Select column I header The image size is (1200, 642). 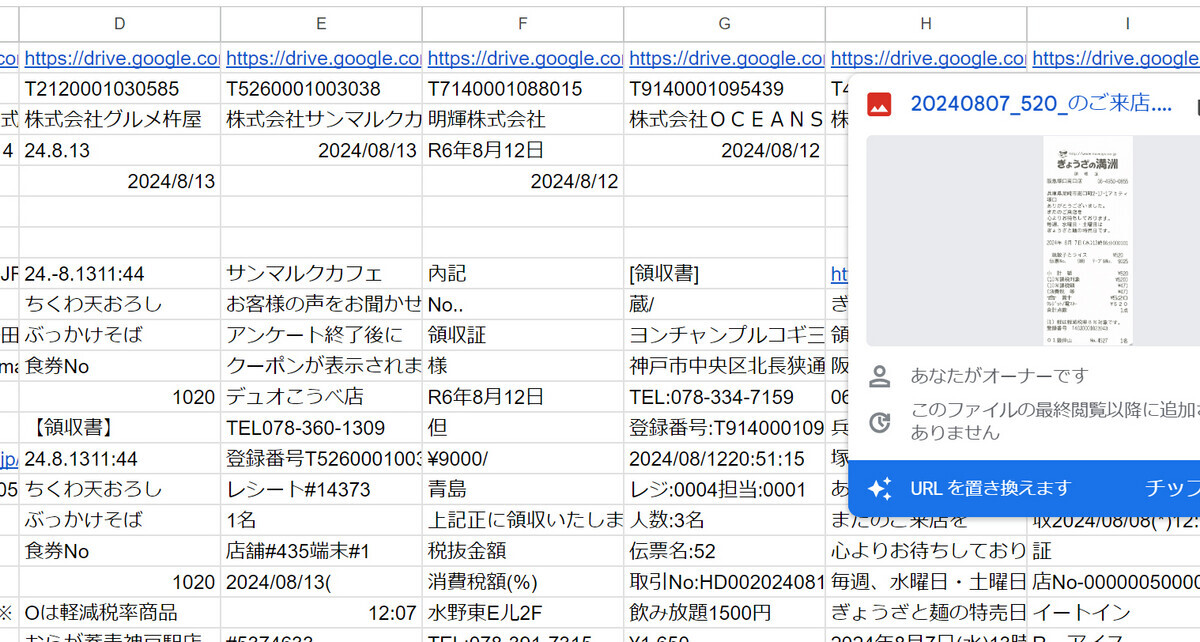pos(1128,23)
